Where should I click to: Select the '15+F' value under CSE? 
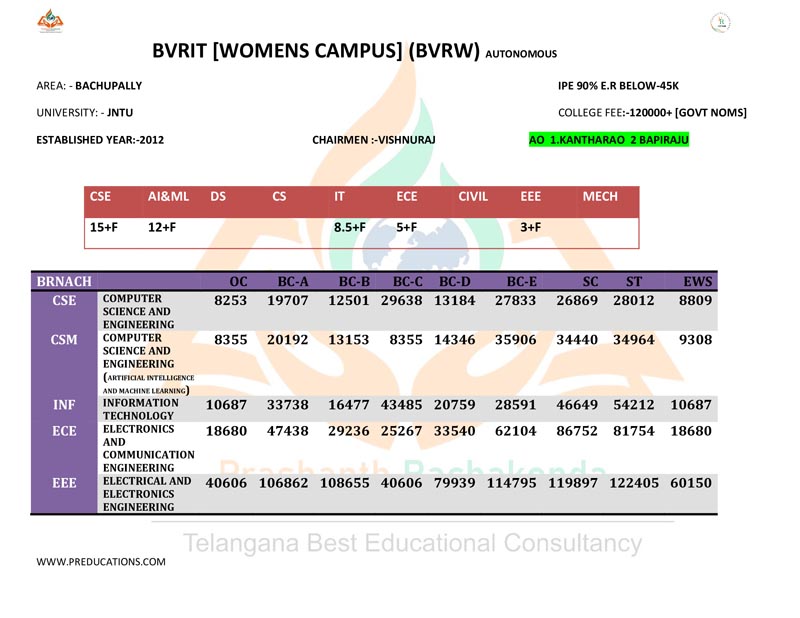point(104,228)
